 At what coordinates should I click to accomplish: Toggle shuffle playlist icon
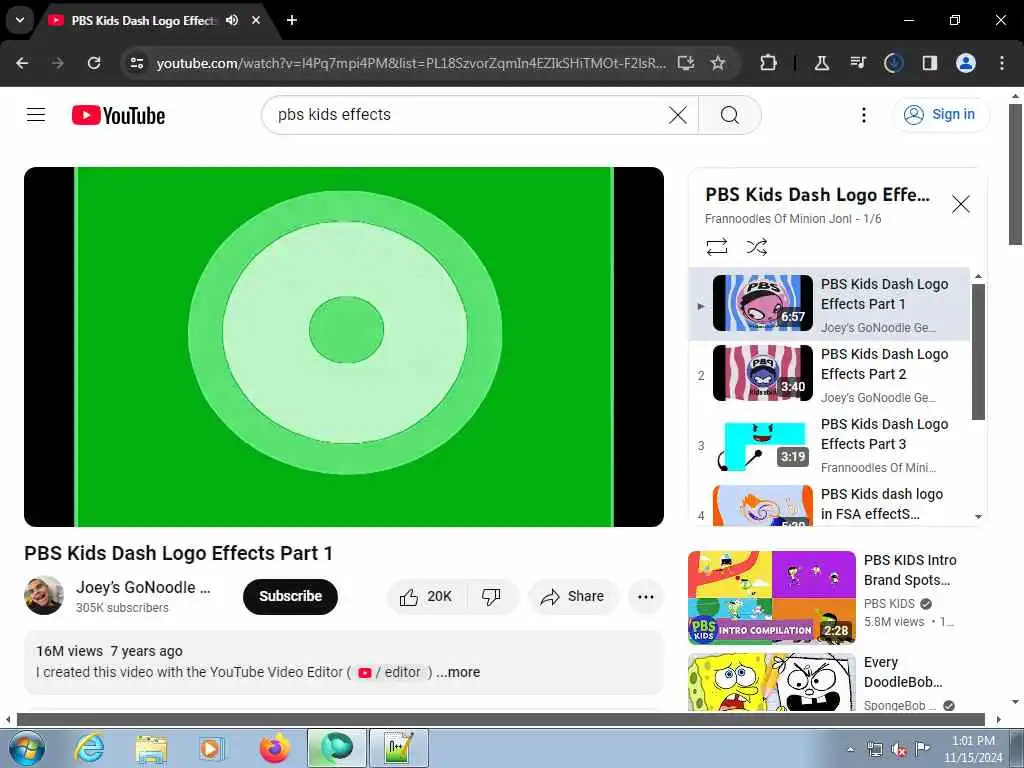[756, 247]
